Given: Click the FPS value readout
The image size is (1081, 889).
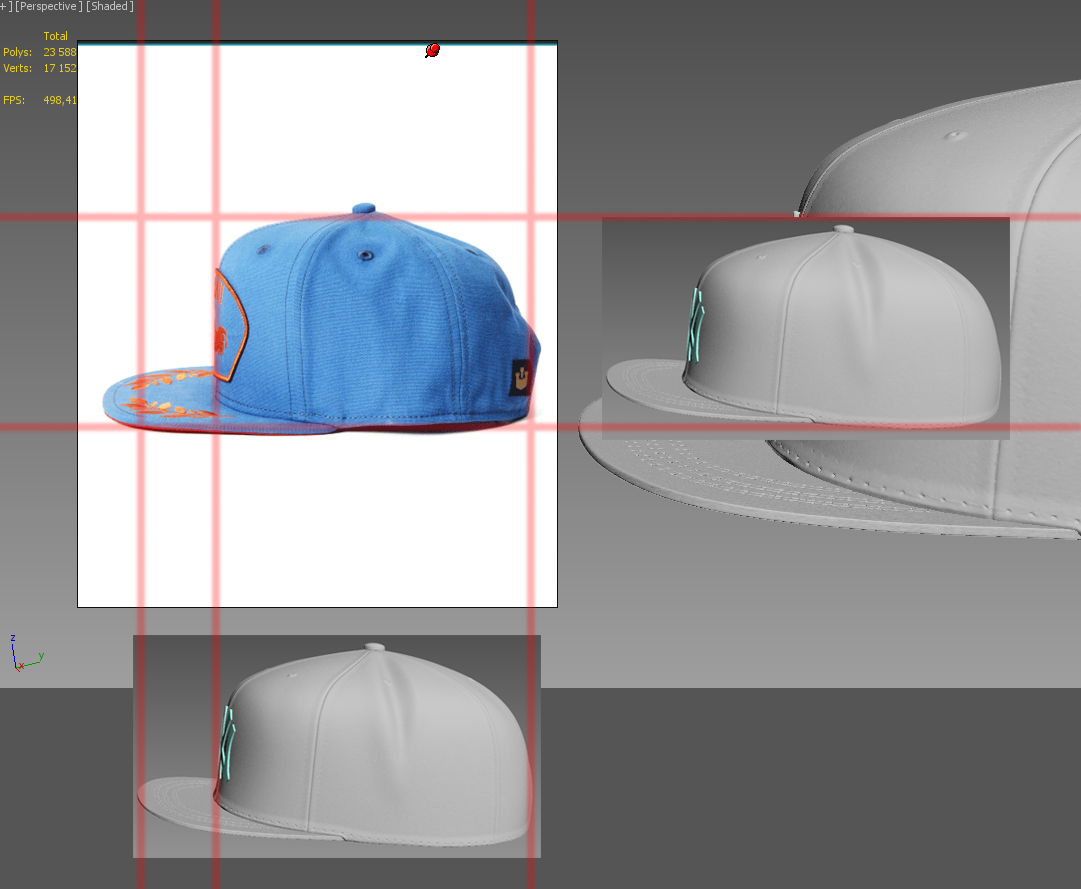Looking at the screenshot, I should [59, 100].
